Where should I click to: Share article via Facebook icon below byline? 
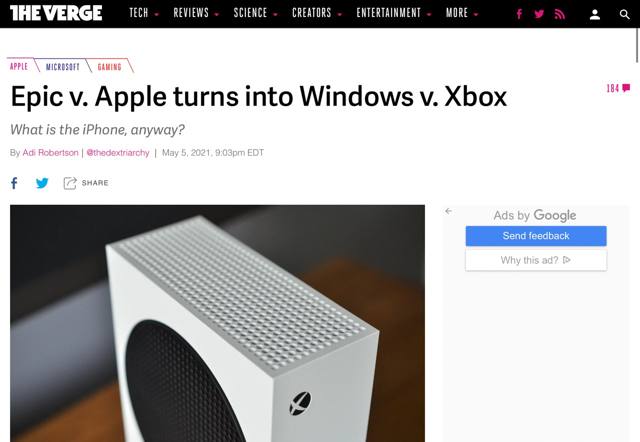14,183
